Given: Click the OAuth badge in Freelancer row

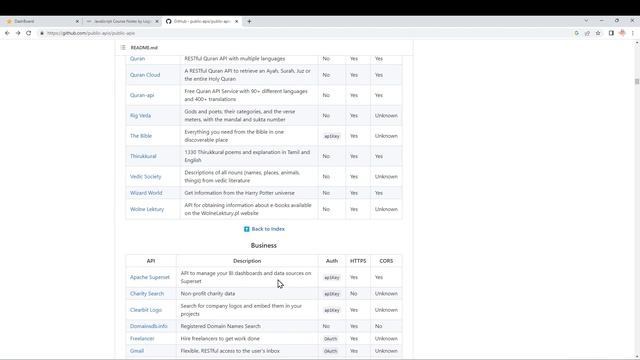Looking at the screenshot, I should (331, 339).
